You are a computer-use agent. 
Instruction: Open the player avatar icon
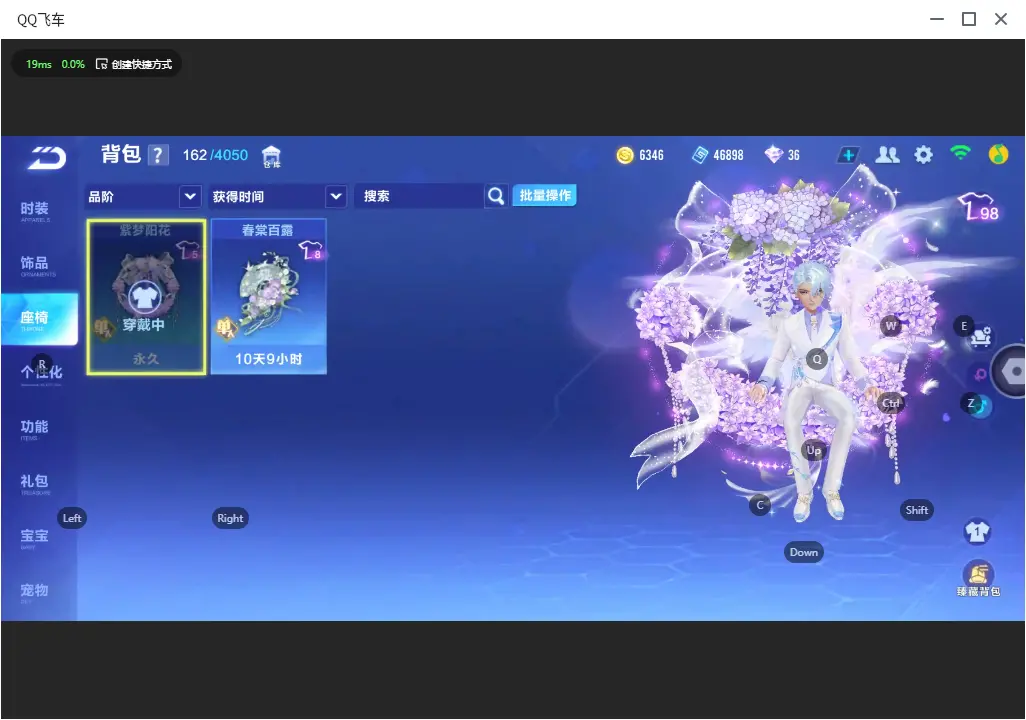click(x=998, y=154)
